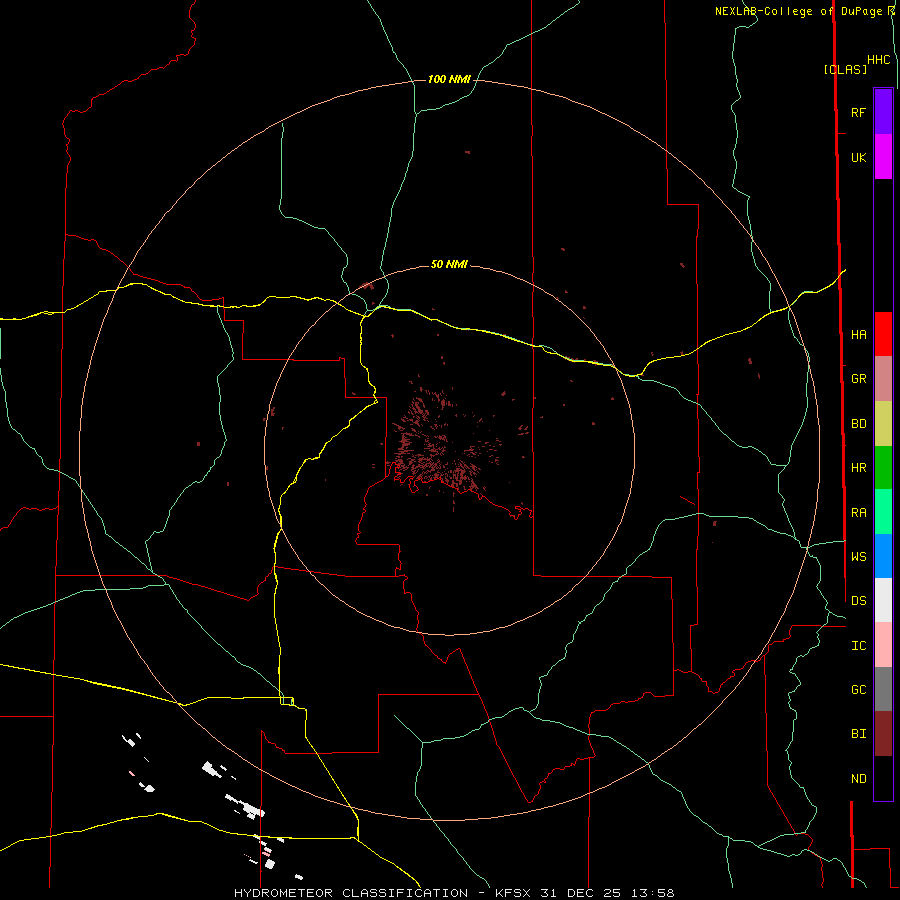Click the BD legend label

(858, 424)
